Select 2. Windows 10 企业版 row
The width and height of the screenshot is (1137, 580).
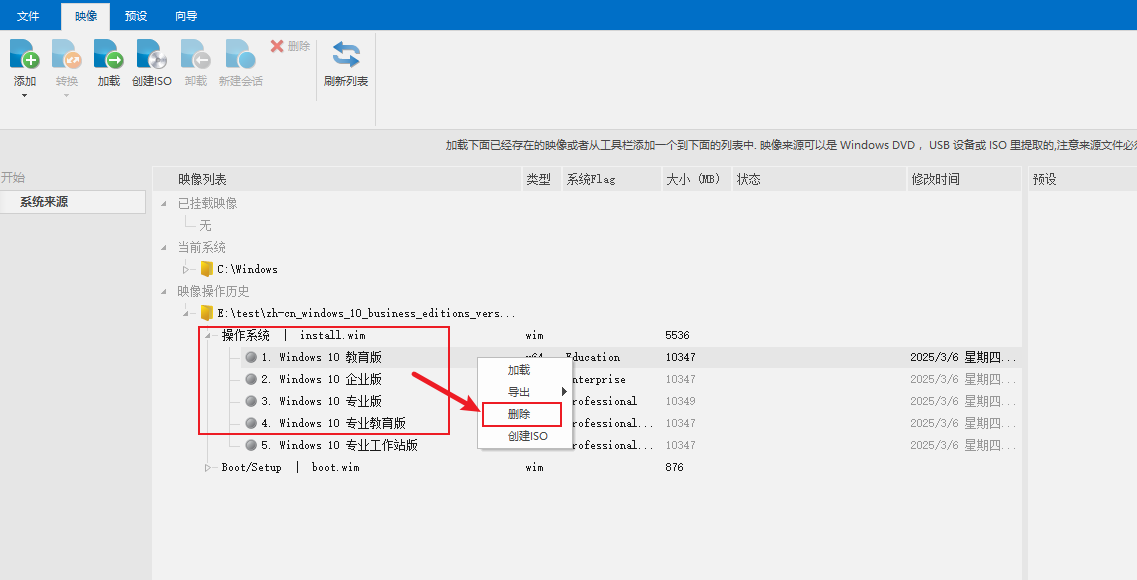pos(631,379)
